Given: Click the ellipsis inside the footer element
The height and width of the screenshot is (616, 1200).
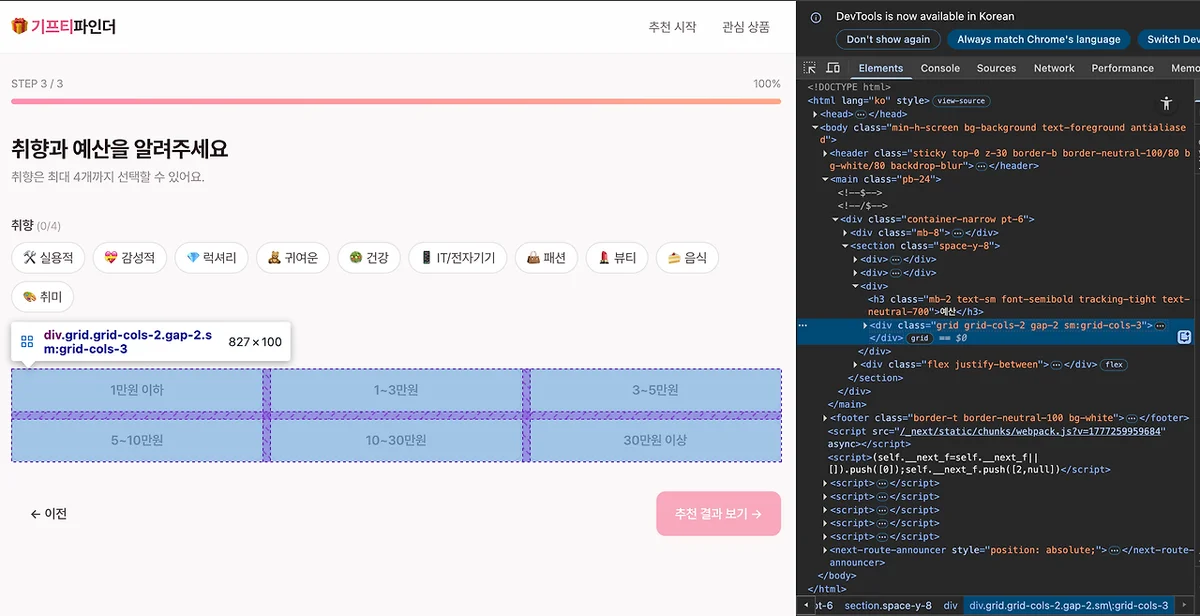Looking at the screenshot, I should [x=1132, y=418].
